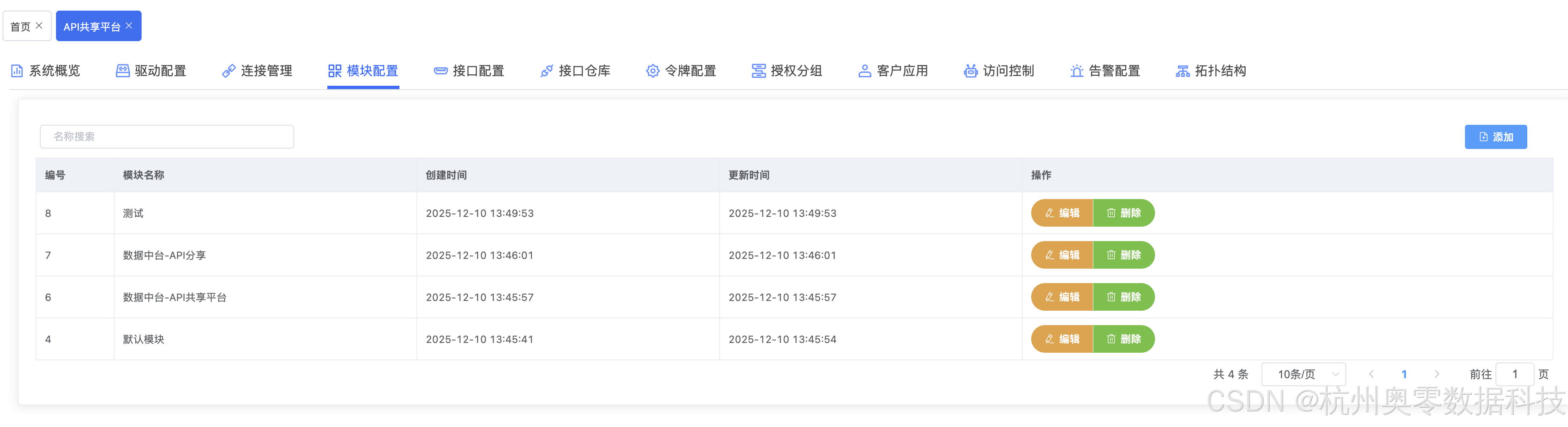Click module name 默认模块
1568x427 pixels.
(x=144, y=339)
